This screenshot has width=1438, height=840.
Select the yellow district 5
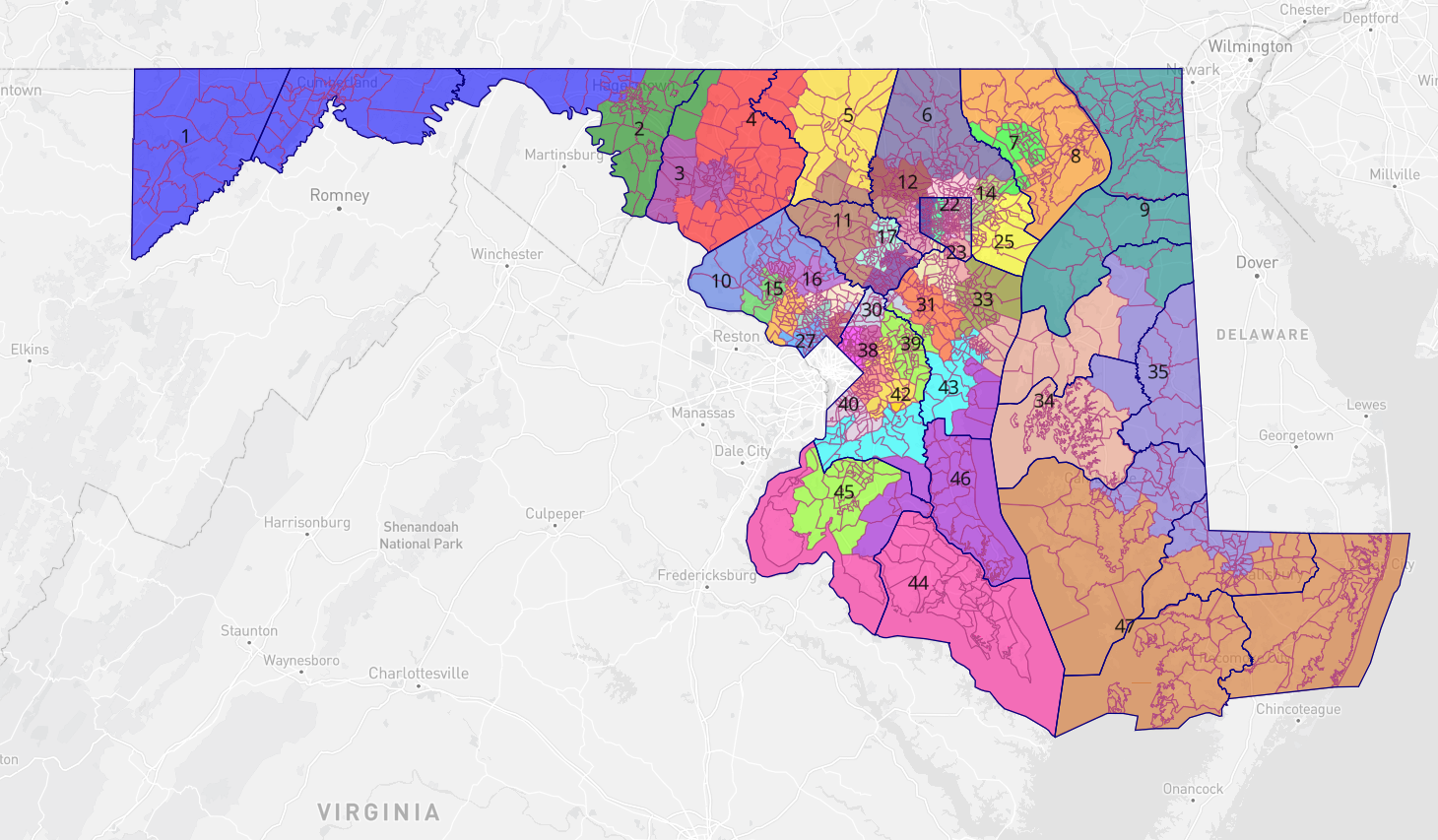(847, 115)
